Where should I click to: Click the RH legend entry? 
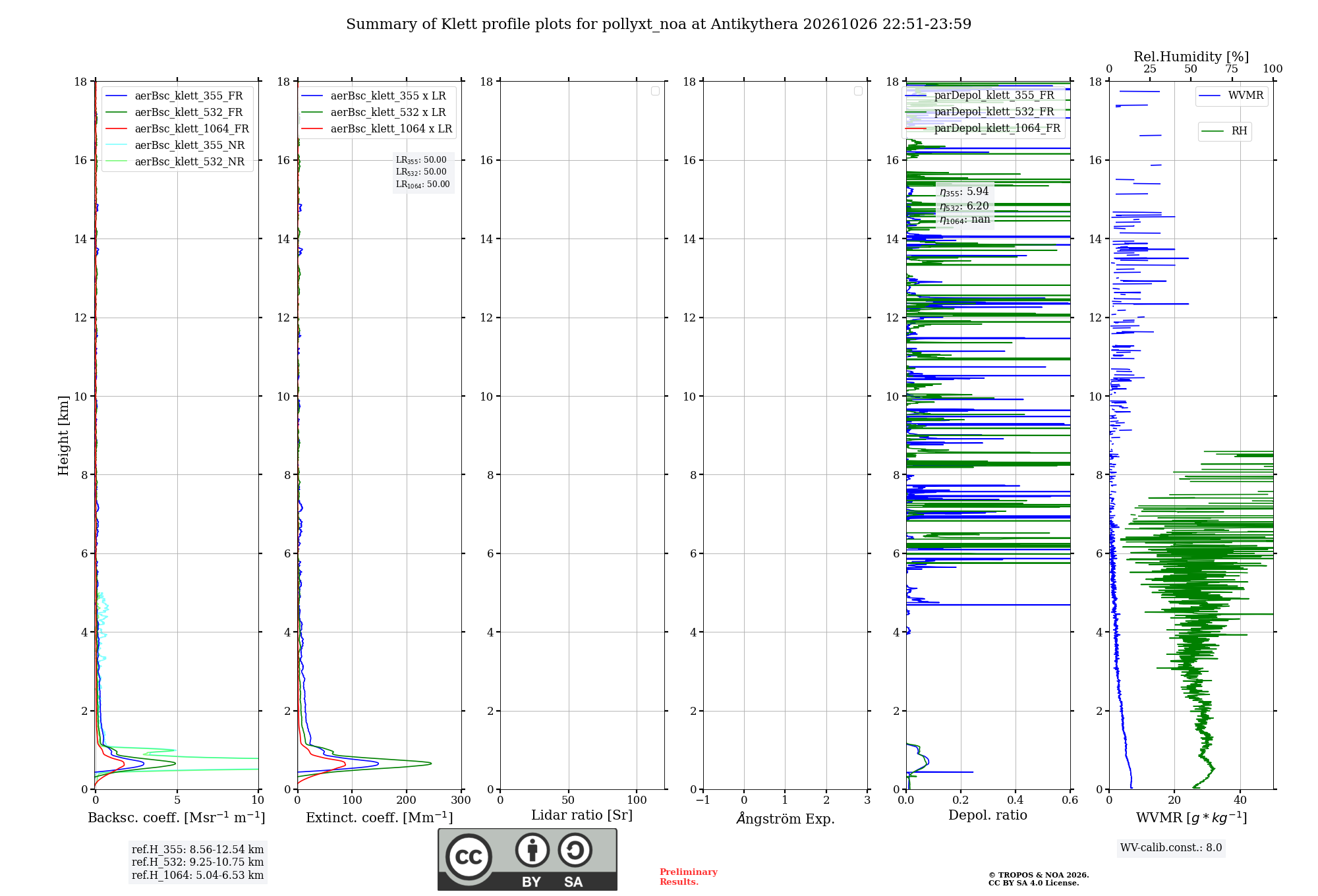1224,130
